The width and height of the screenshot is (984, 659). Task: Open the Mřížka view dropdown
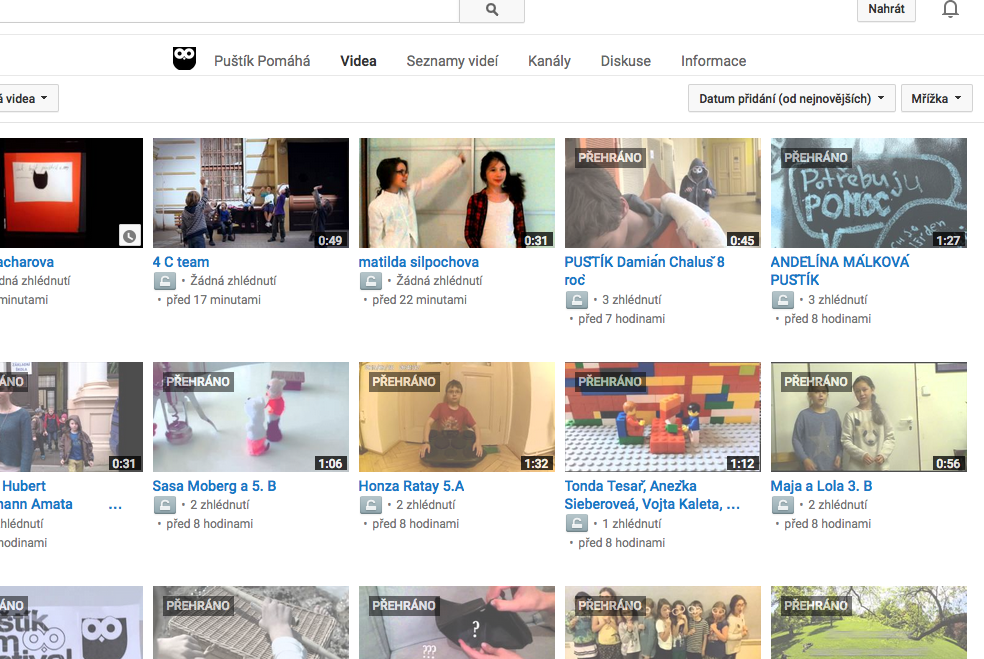[936, 99]
